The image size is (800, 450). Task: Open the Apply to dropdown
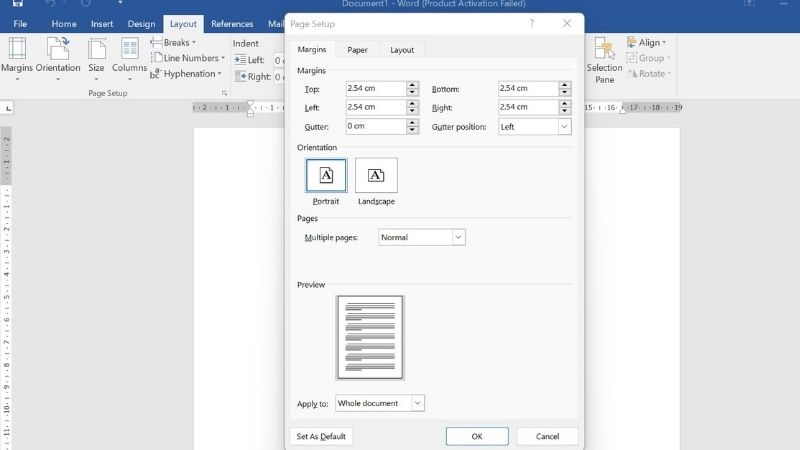click(380, 403)
